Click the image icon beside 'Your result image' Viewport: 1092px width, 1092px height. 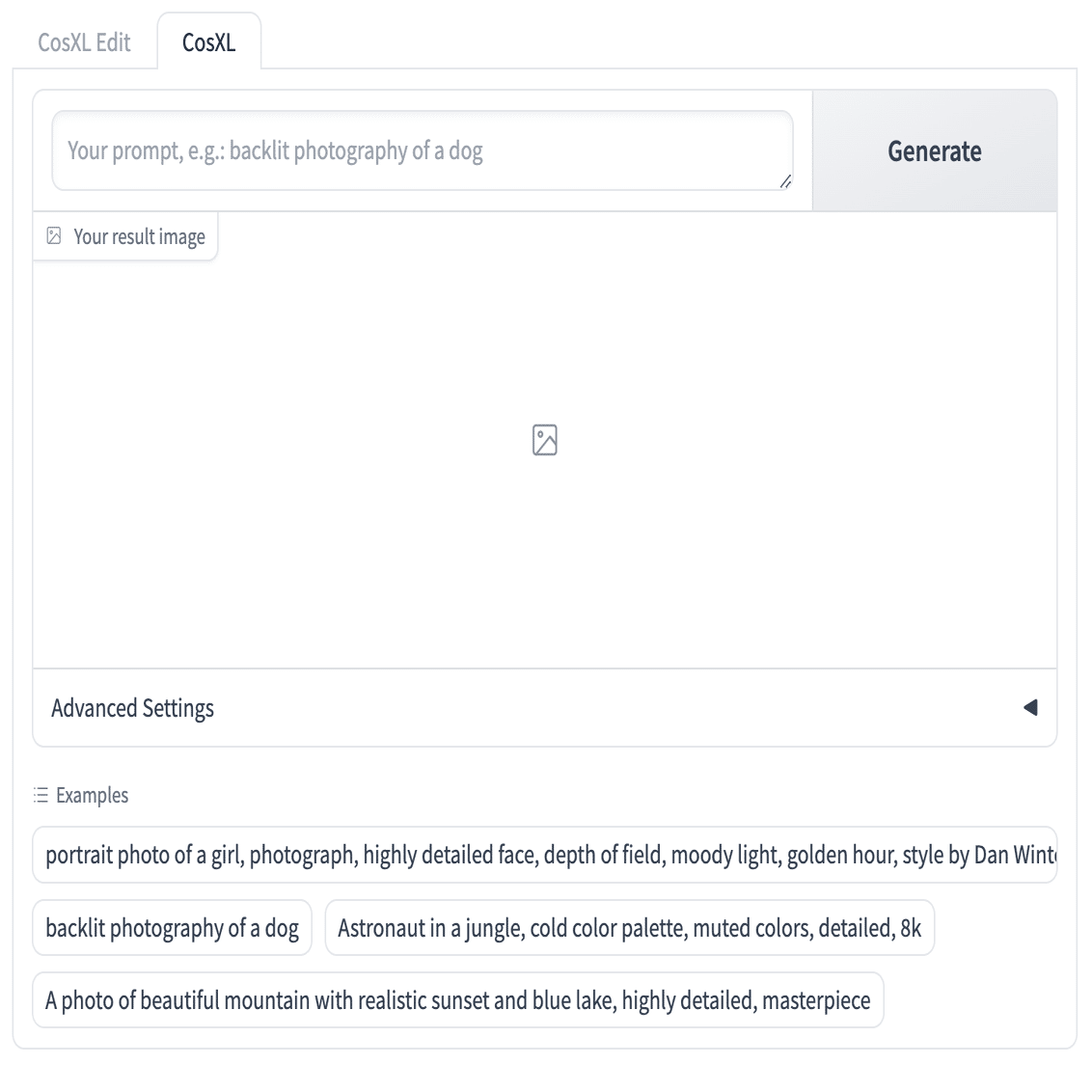[54, 236]
